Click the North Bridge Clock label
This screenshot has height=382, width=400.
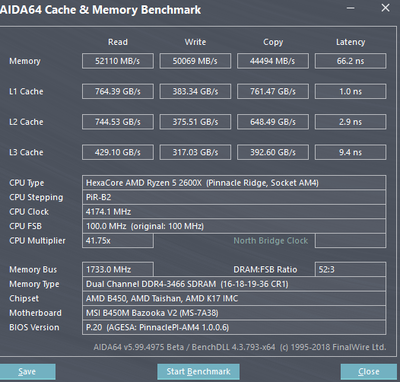tap(271, 241)
